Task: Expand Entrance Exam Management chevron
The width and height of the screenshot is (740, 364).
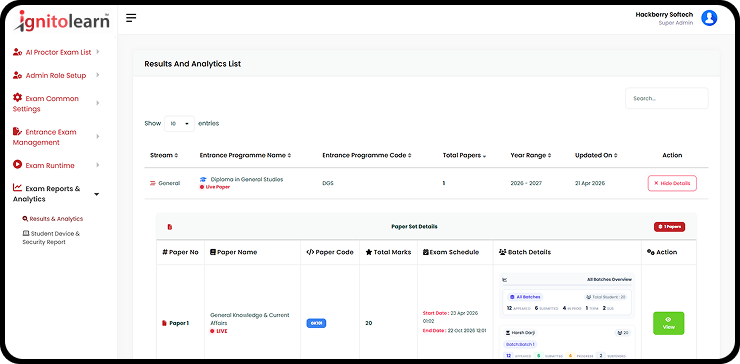Action: (98, 136)
